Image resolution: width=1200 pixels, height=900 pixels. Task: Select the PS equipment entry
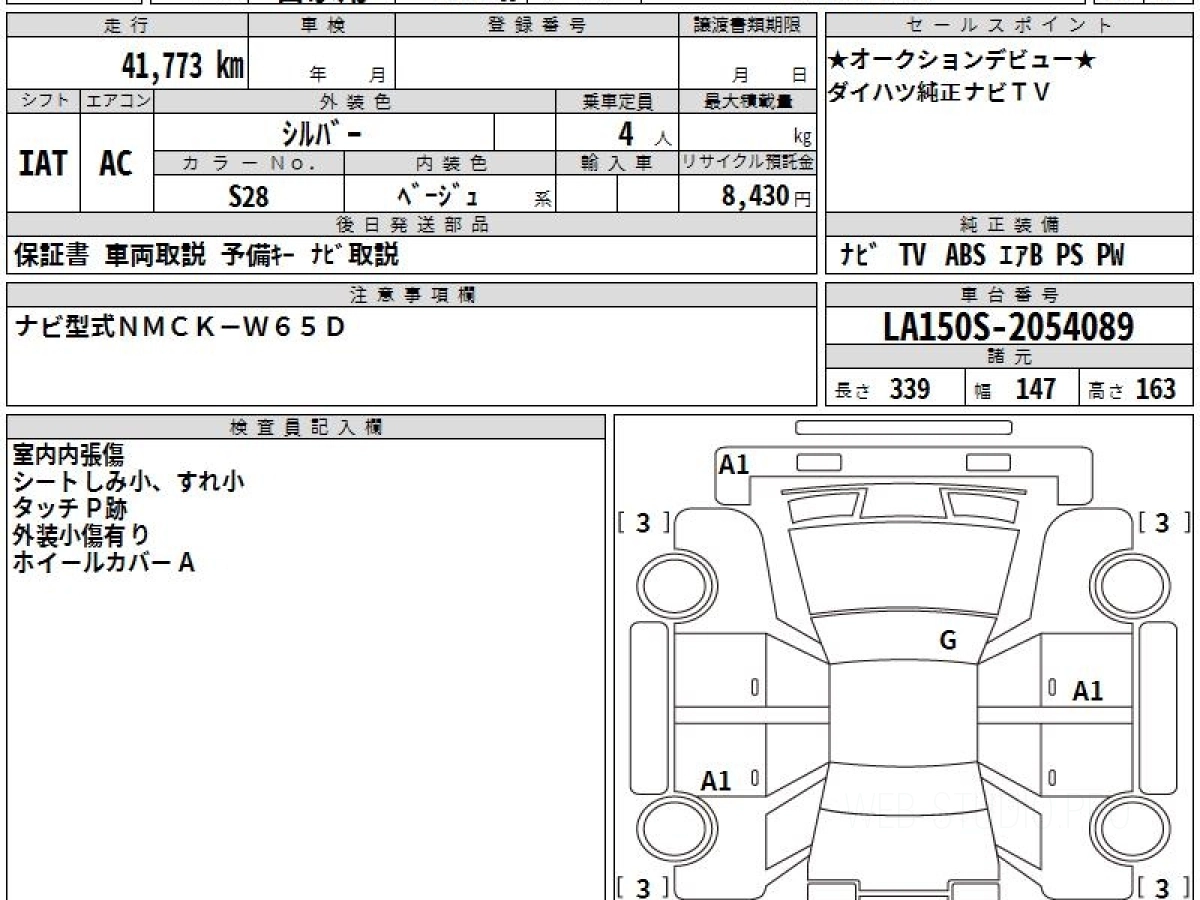pos(1069,256)
